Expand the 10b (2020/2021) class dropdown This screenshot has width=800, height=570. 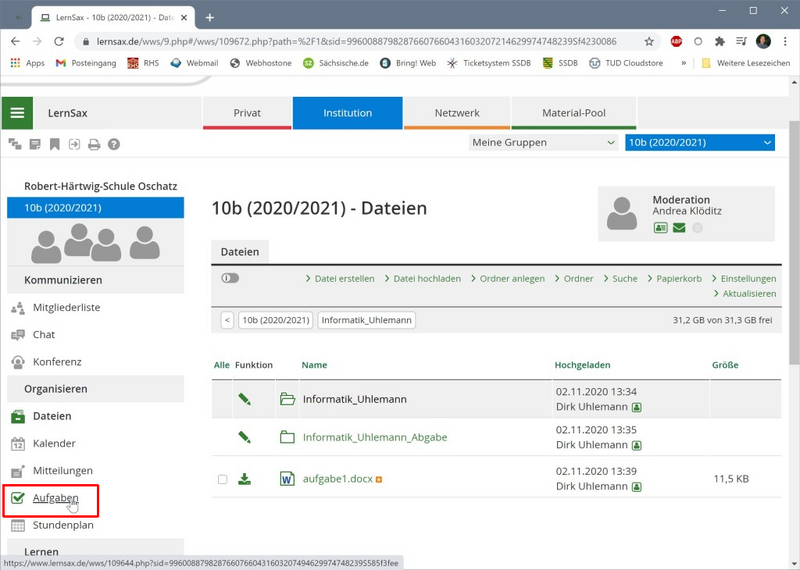[699, 143]
